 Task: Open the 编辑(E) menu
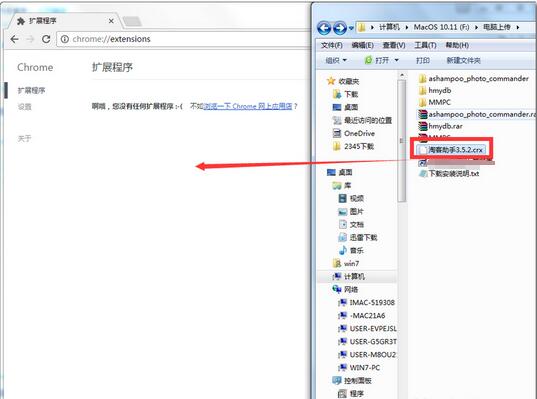click(363, 45)
